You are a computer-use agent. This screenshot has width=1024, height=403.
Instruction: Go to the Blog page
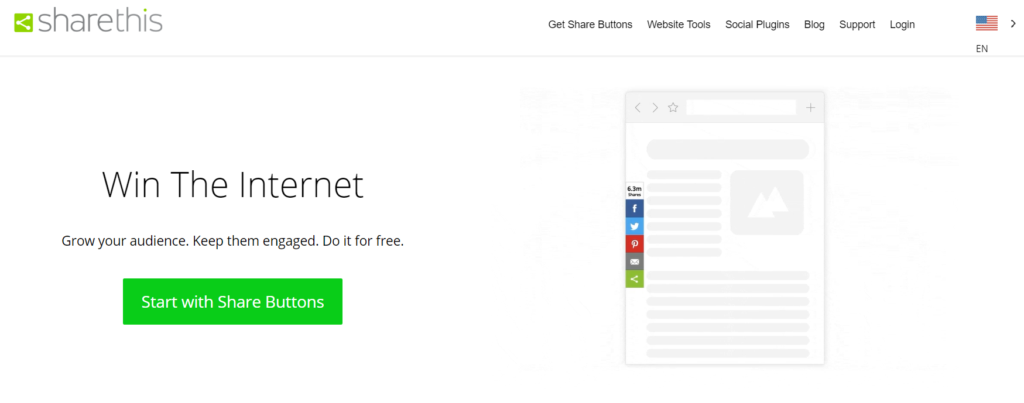(814, 25)
